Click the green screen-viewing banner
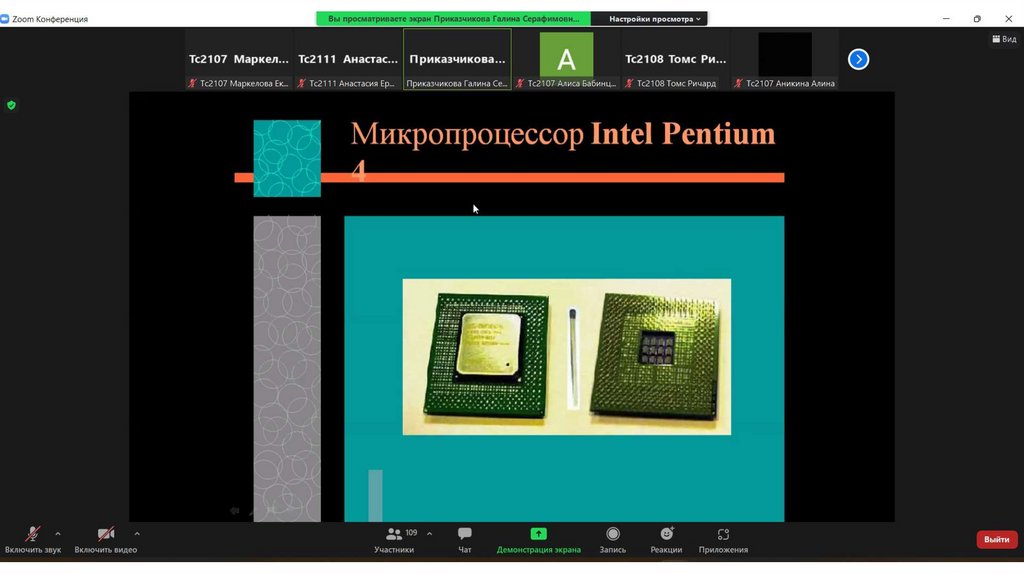Viewport: 1024px width, 574px height. point(453,19)
